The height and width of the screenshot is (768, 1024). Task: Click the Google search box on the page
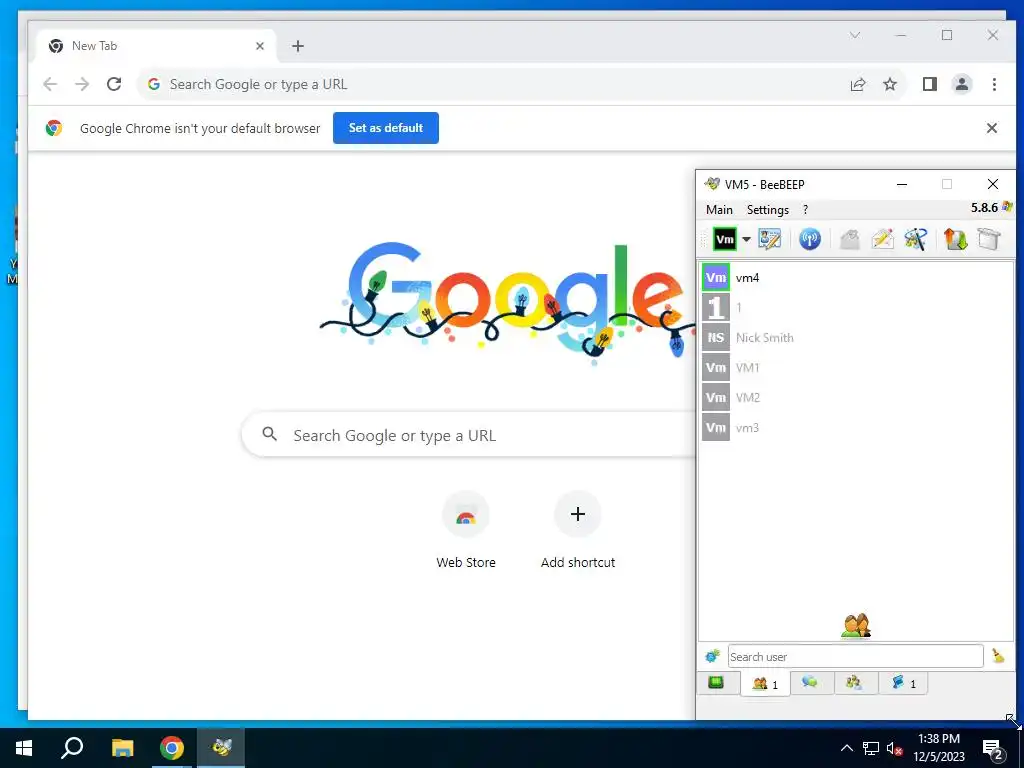pyautogui.click(x=468, y=435)
